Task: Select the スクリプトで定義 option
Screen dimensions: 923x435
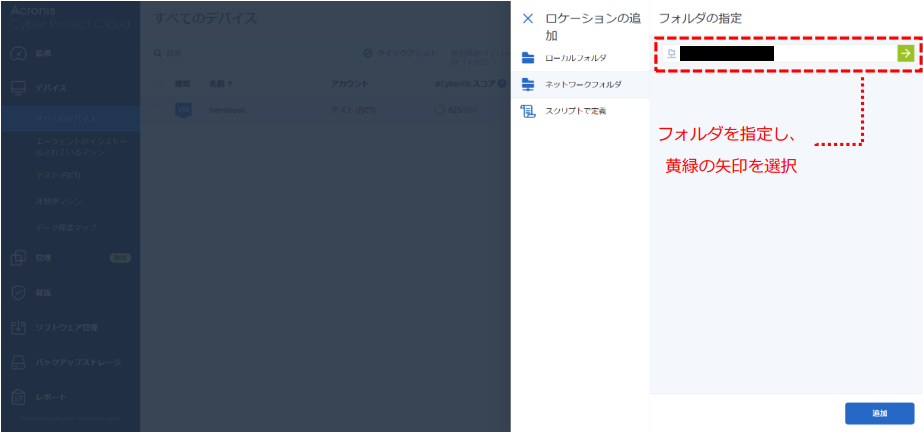Action: tap(574, 111)
